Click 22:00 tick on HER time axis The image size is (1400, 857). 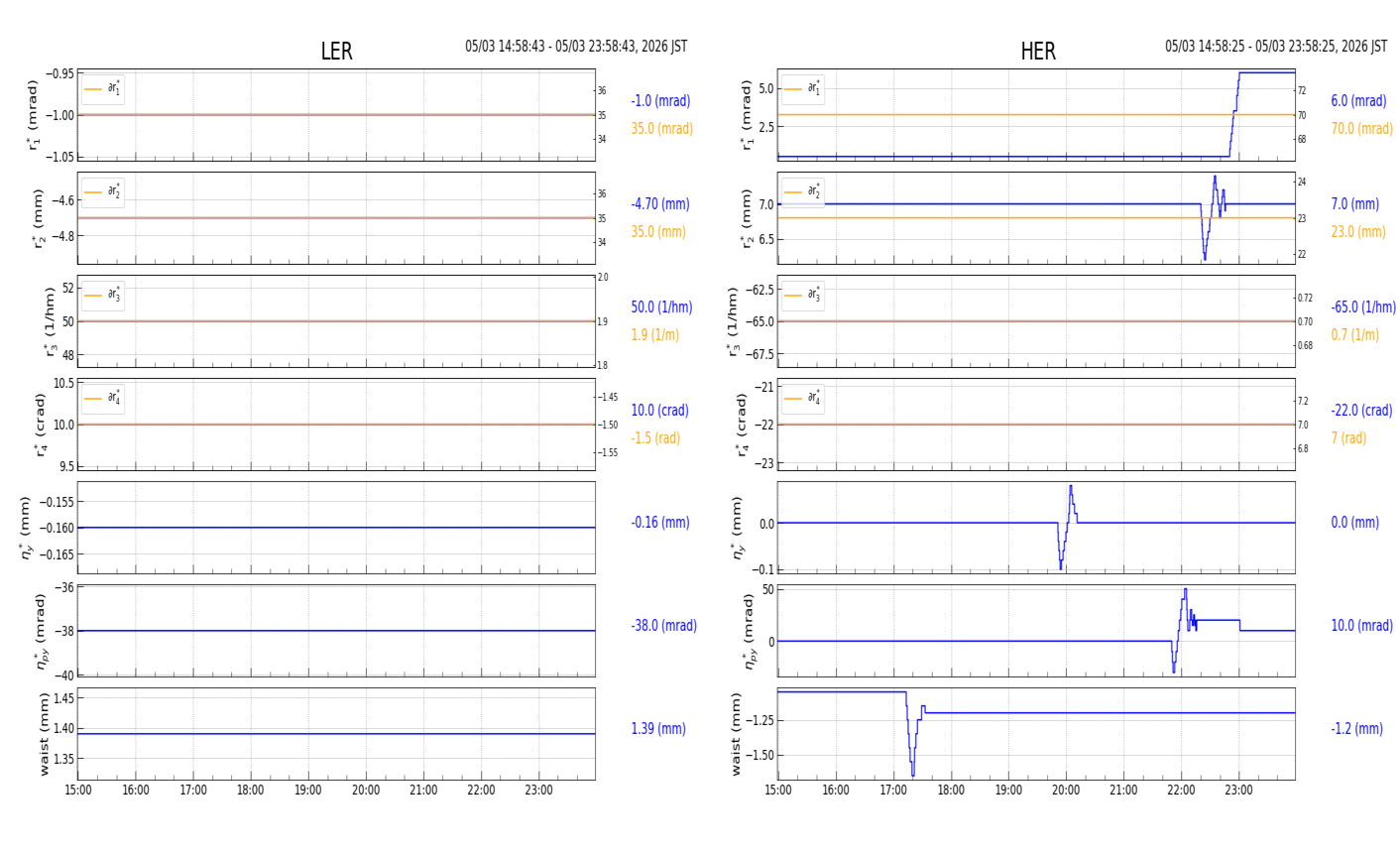tap(1181, 791)
